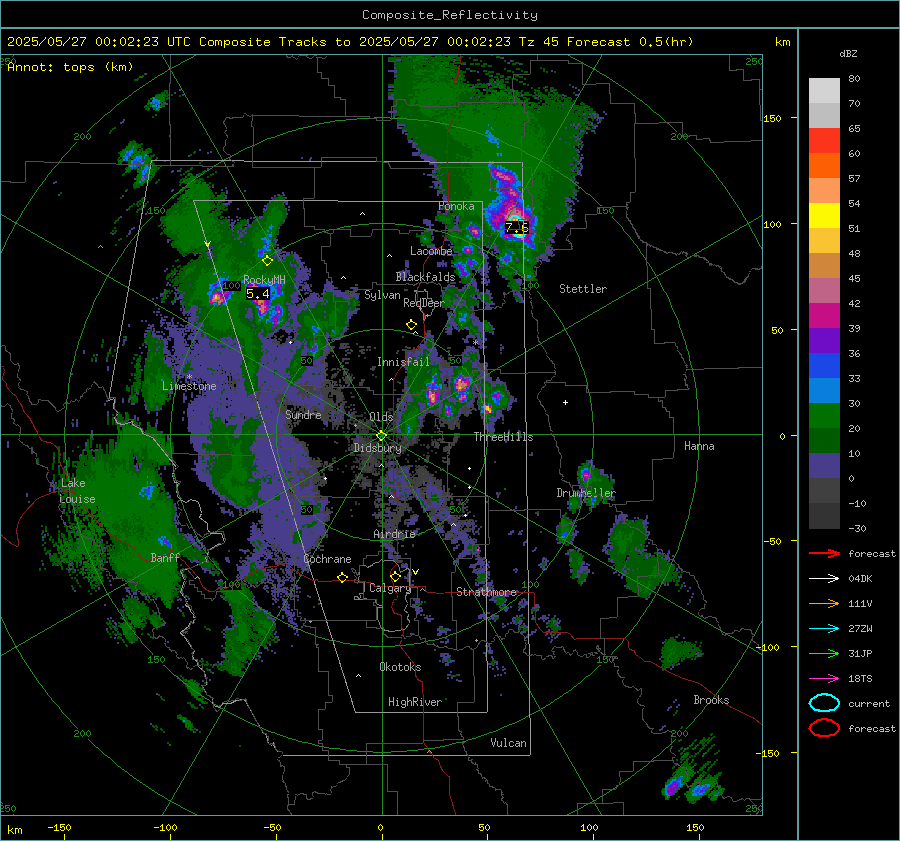Click the Strathmore city label
The image size is (900, 841).
click(486, 592)
